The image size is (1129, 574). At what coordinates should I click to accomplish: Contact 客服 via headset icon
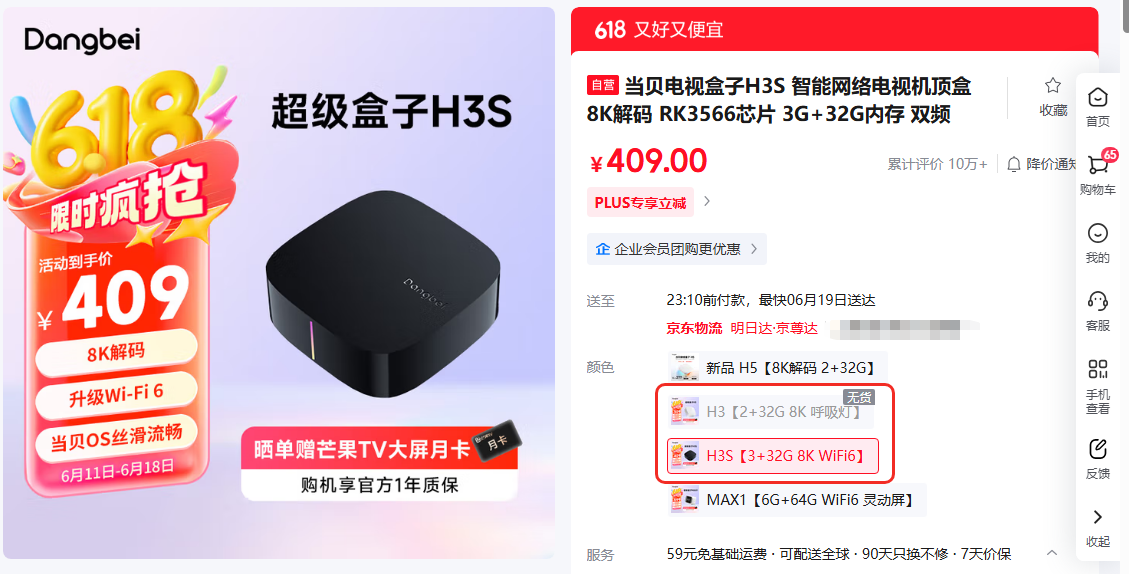(x=1097, y=301)
